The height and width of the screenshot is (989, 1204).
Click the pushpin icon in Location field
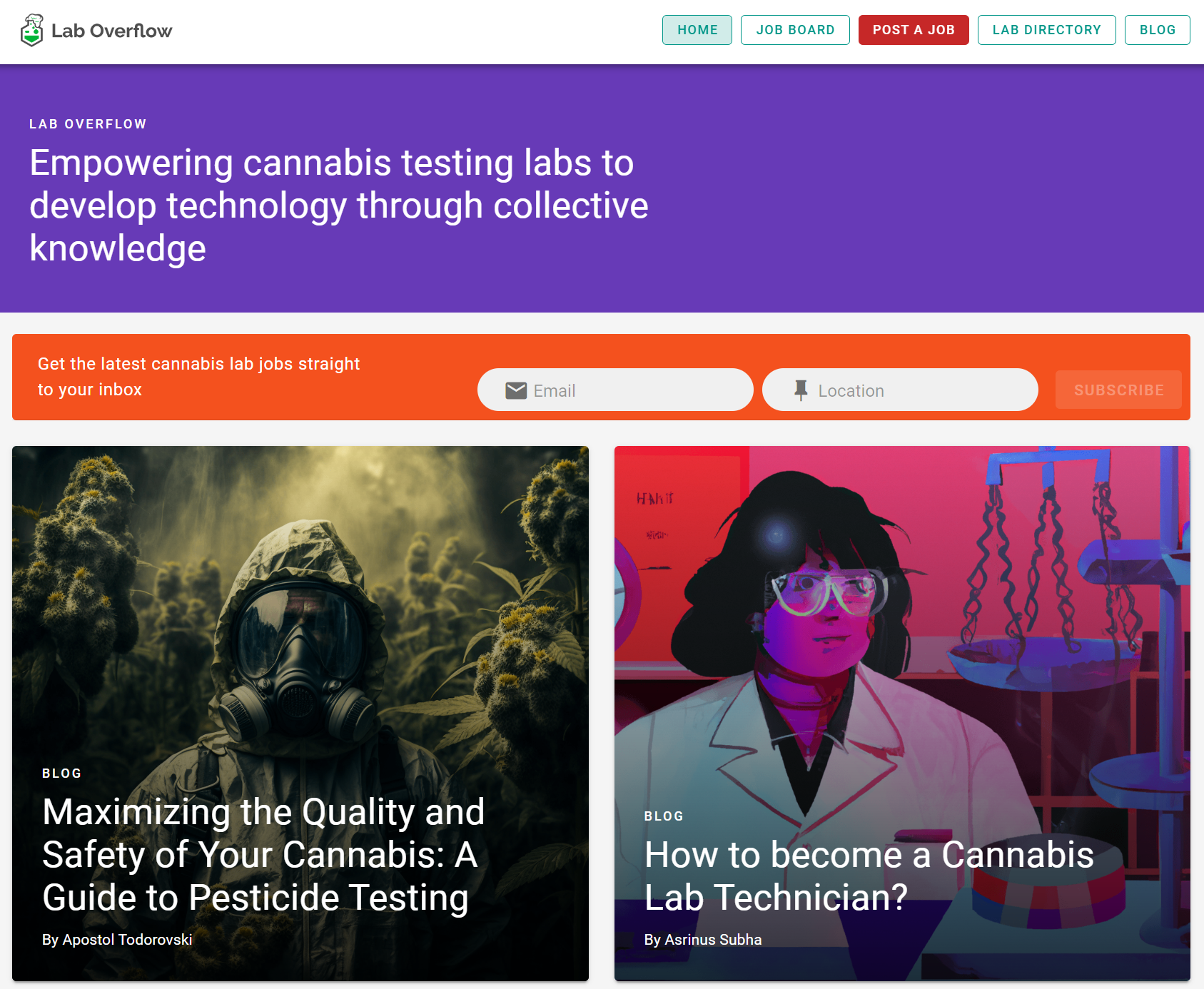point(801,390)
